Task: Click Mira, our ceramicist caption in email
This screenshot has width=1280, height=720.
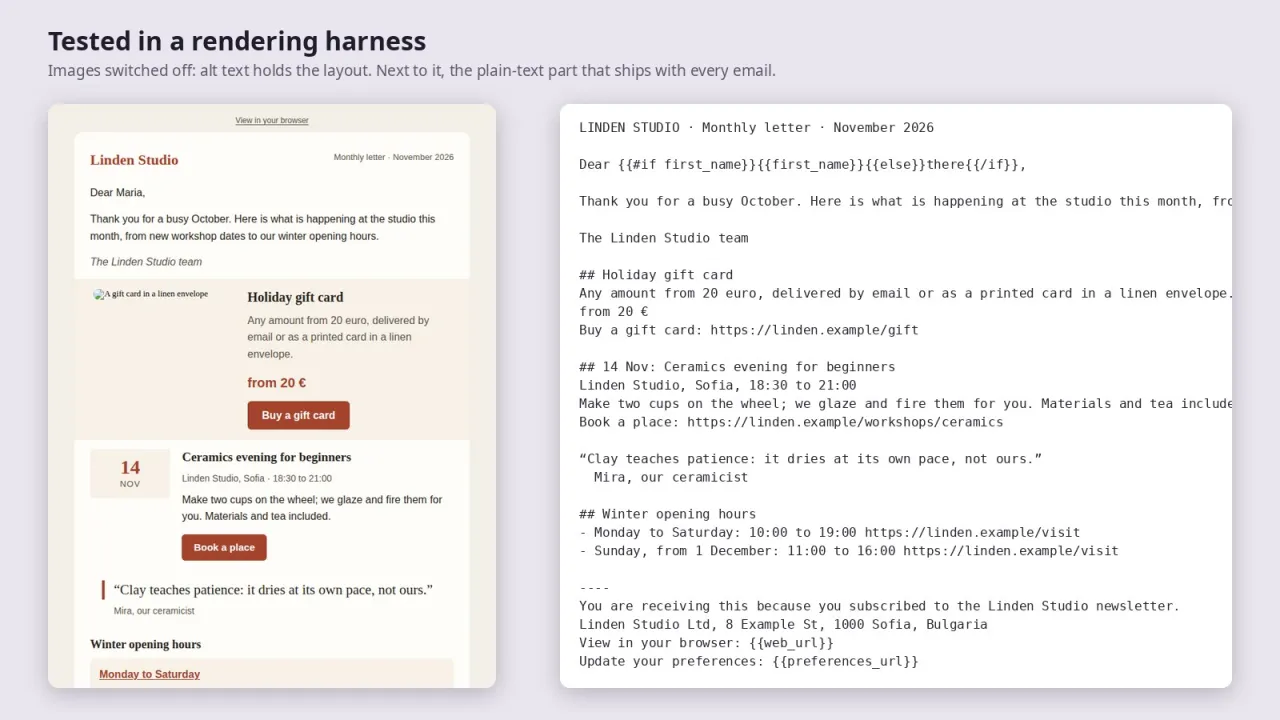Action: coord(154,611)
